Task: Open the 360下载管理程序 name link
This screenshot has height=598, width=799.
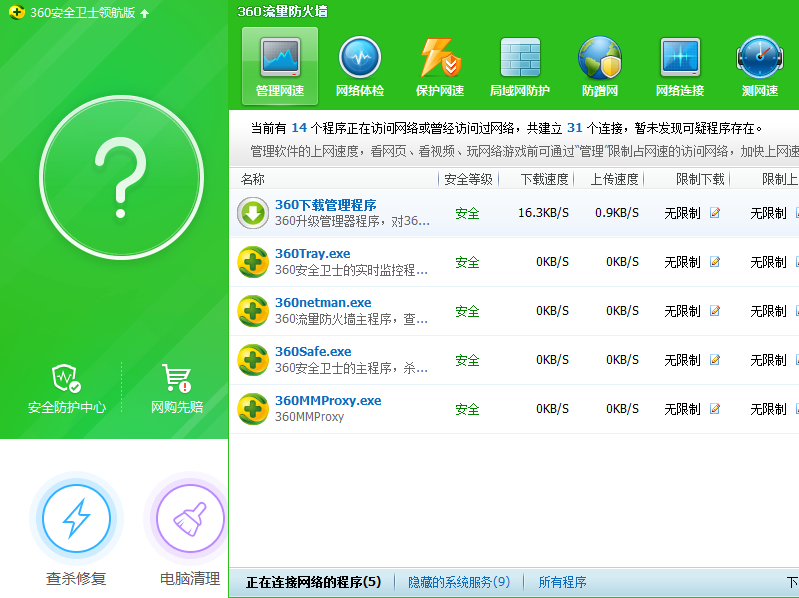Action: click(326, 205)
